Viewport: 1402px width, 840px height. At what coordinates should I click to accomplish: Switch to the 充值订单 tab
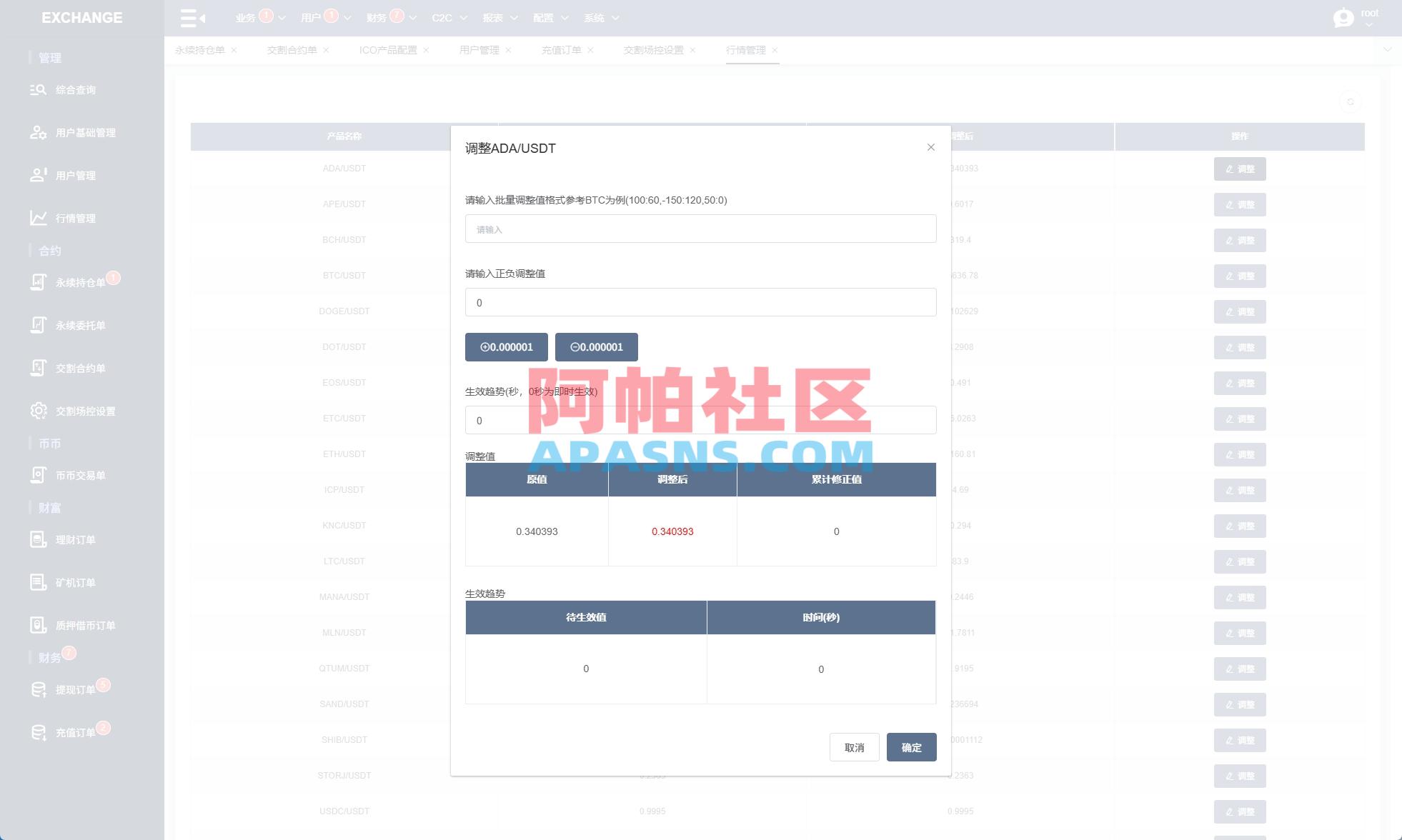click(562, 50)
